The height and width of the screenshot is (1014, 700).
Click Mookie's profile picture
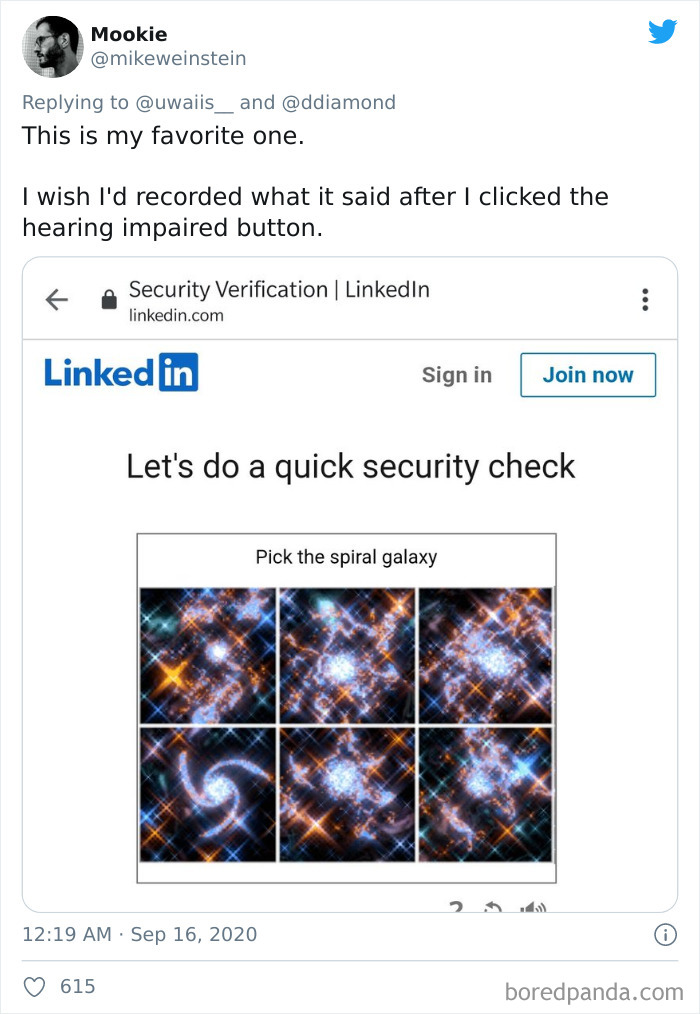coord(52,46)
